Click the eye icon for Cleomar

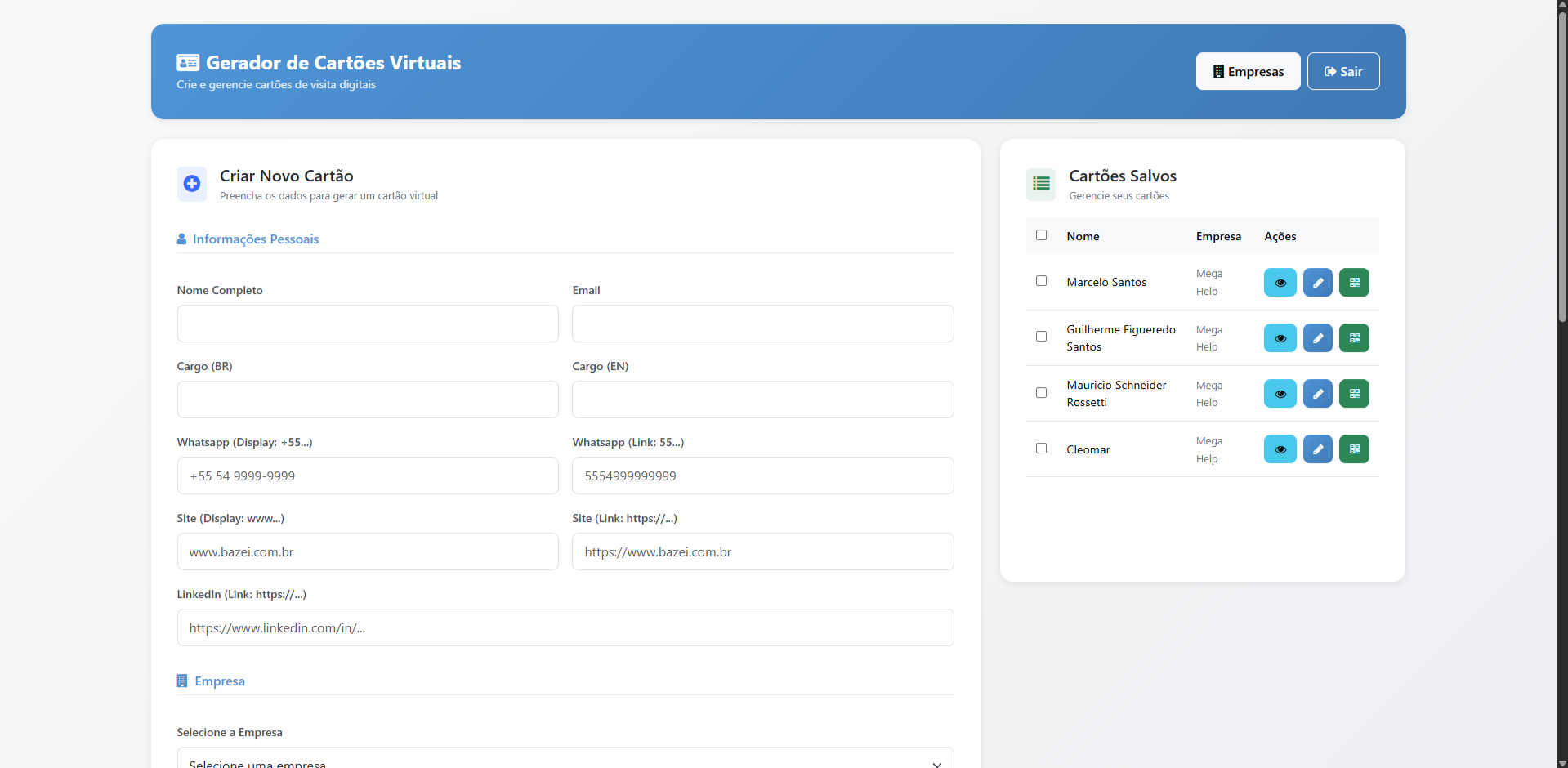click(x=1280, y=449)
